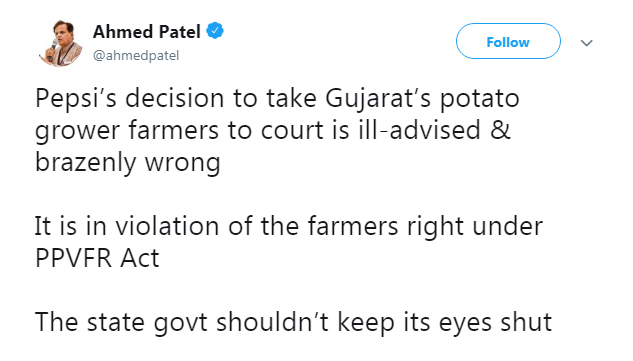This screenshot has height=361, width=633.
Task: Follow Ahmed Patel's account
Action: [508, 41]
